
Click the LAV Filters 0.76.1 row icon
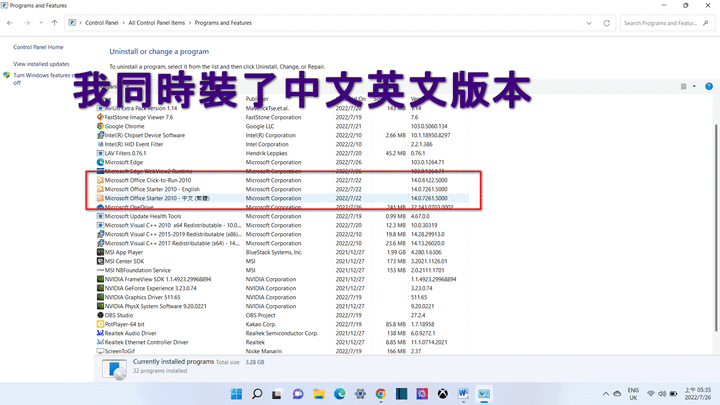point(100,153)
